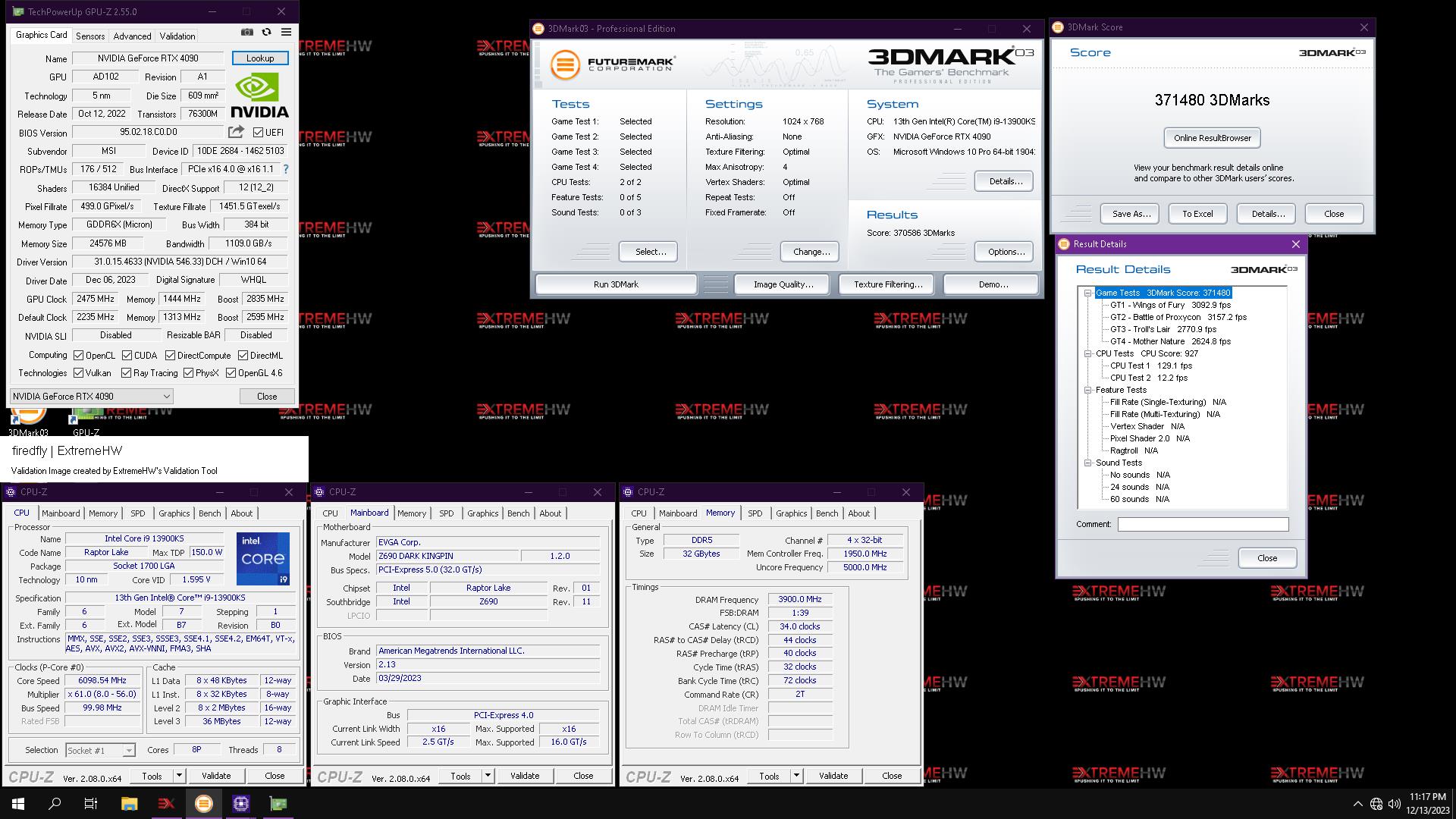Click the Comment input field in Result Details
1456x819 pixels.
click(1203, 525)
